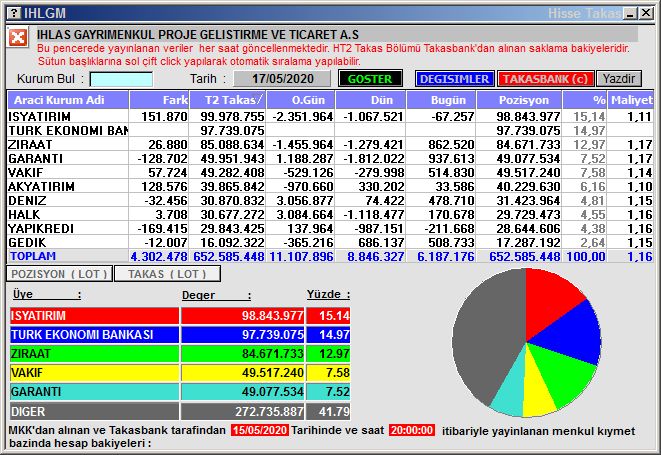Sort by O.Gün column header
661x455 pixels.
(x=301, y=100)
